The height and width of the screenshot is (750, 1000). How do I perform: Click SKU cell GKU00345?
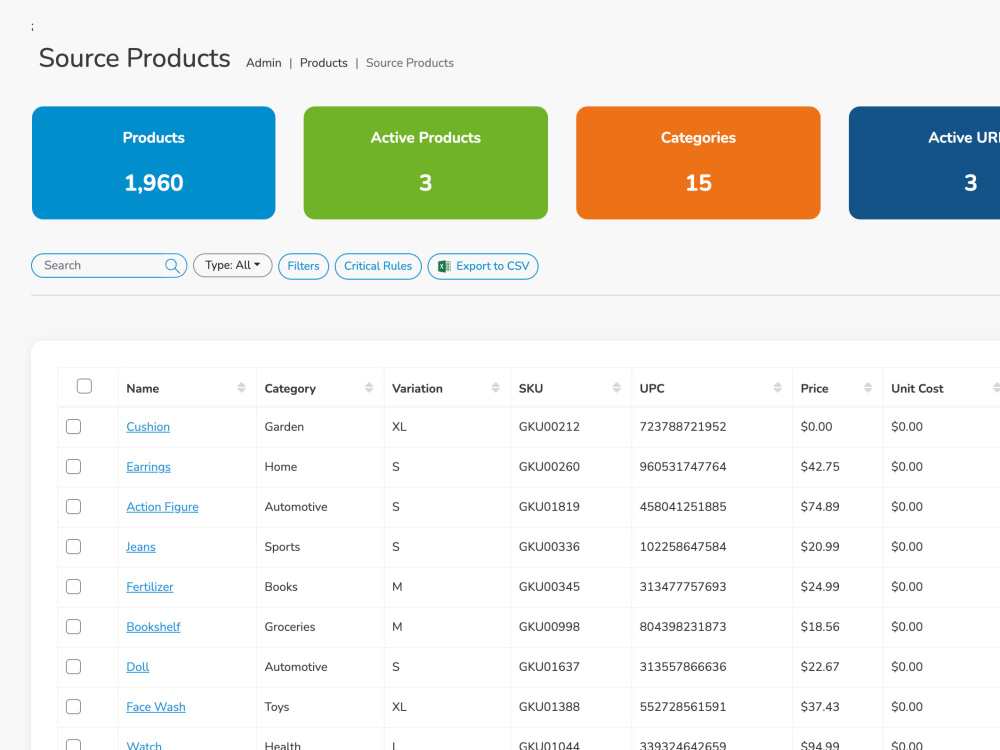(549, 587)
